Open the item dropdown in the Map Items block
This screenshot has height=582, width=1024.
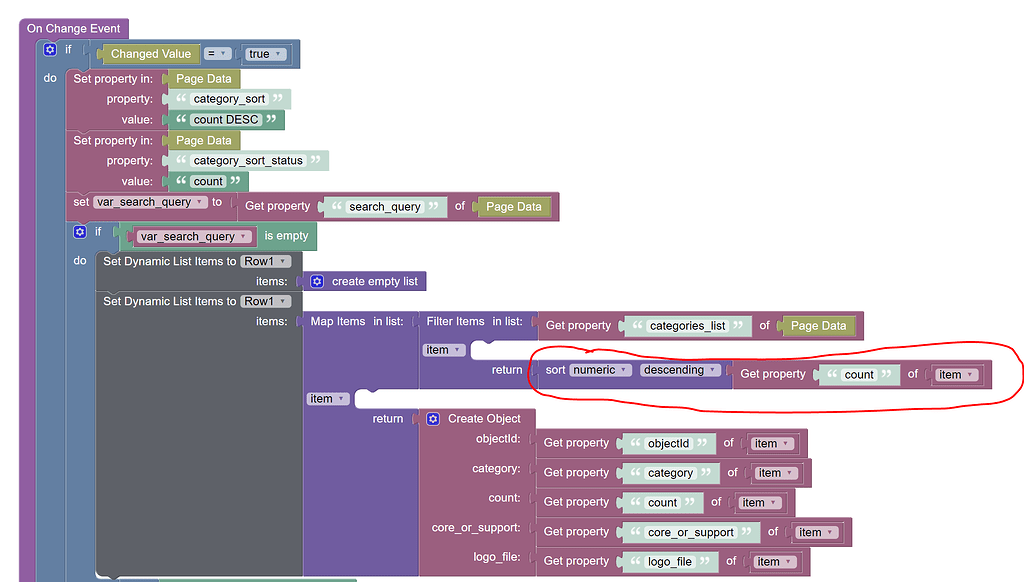(327, 397)
